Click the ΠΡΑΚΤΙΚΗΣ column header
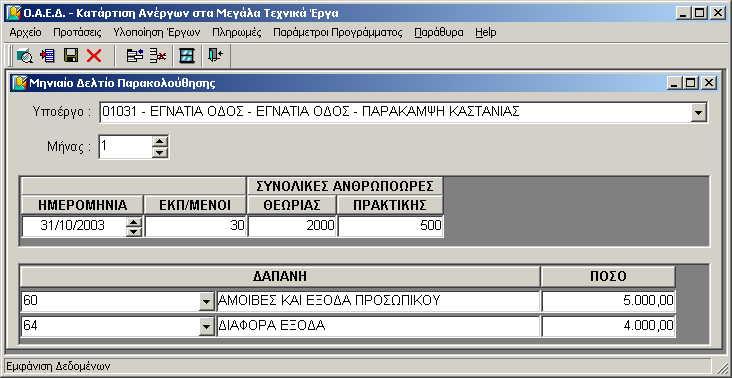This screenshot has width=732, height=378. coord(390,205)
